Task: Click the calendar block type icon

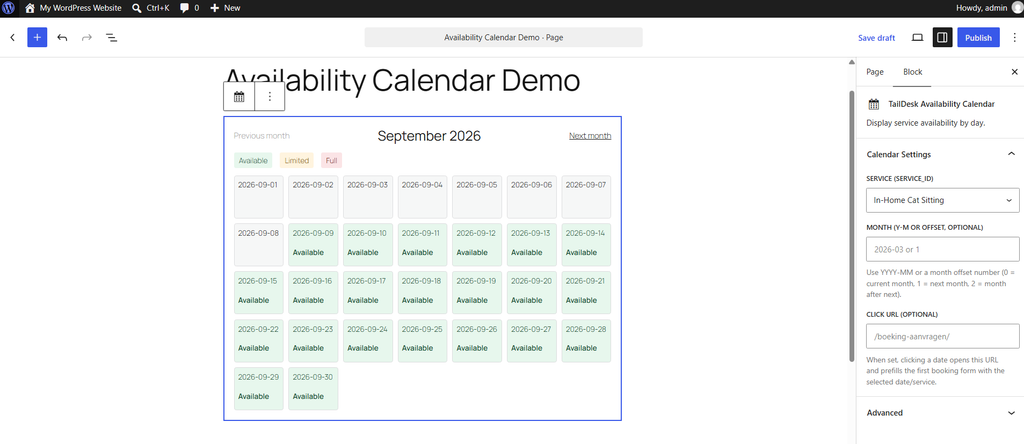Action: [239, 97]
